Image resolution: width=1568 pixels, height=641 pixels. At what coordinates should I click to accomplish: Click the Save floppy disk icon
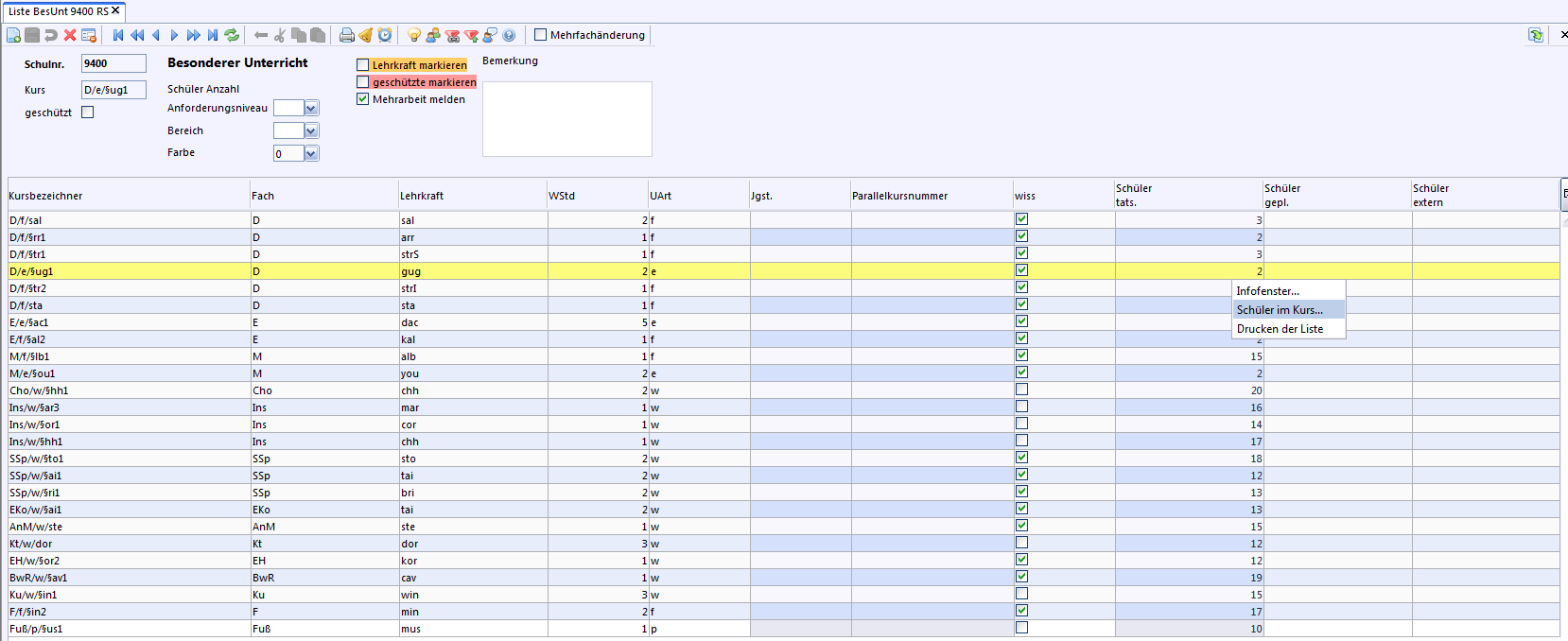(32, 35)
